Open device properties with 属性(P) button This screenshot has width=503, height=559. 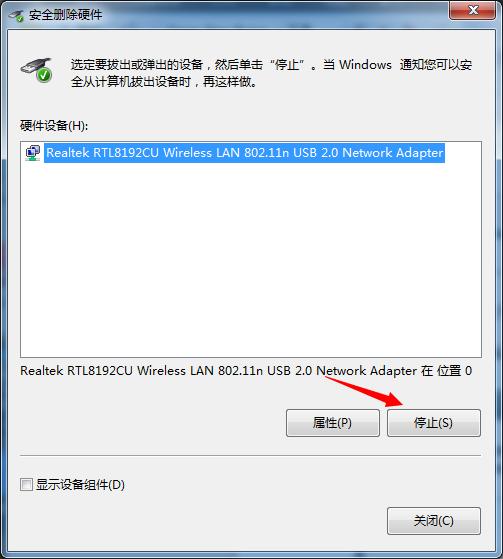click(x=333, y=423)
